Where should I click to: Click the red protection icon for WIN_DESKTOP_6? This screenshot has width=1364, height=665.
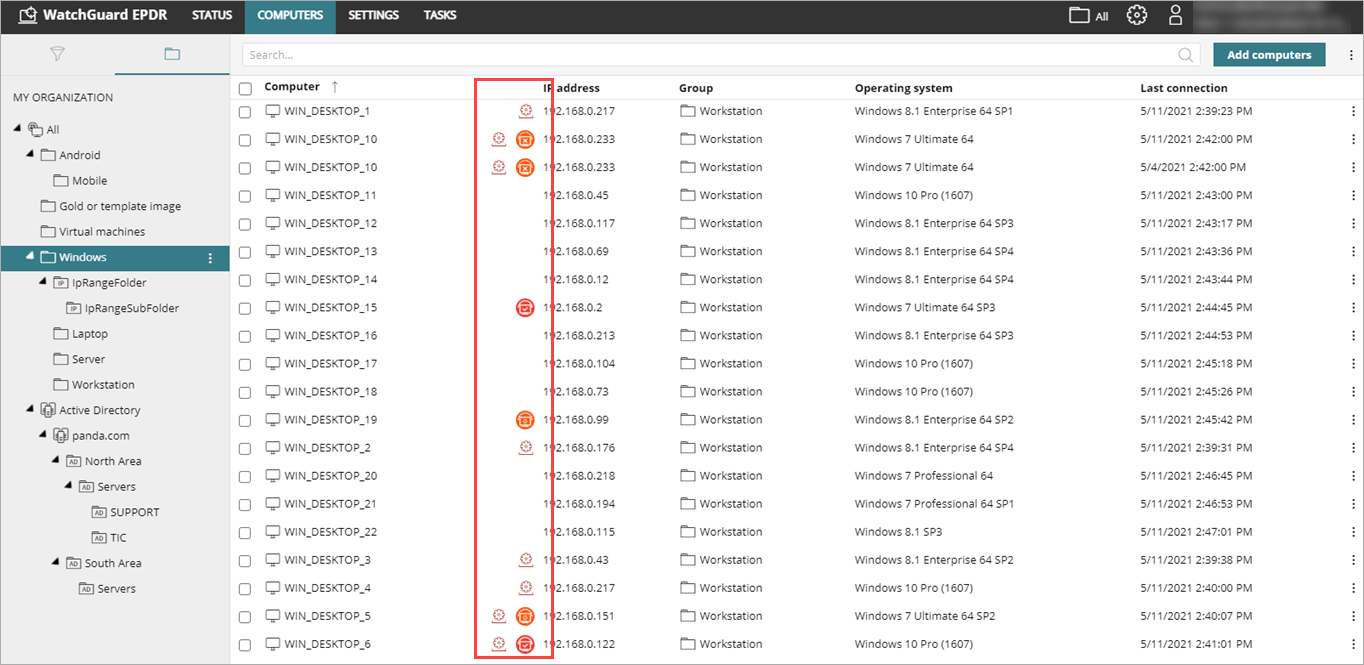pyautogui.click(x=525, y=643)
